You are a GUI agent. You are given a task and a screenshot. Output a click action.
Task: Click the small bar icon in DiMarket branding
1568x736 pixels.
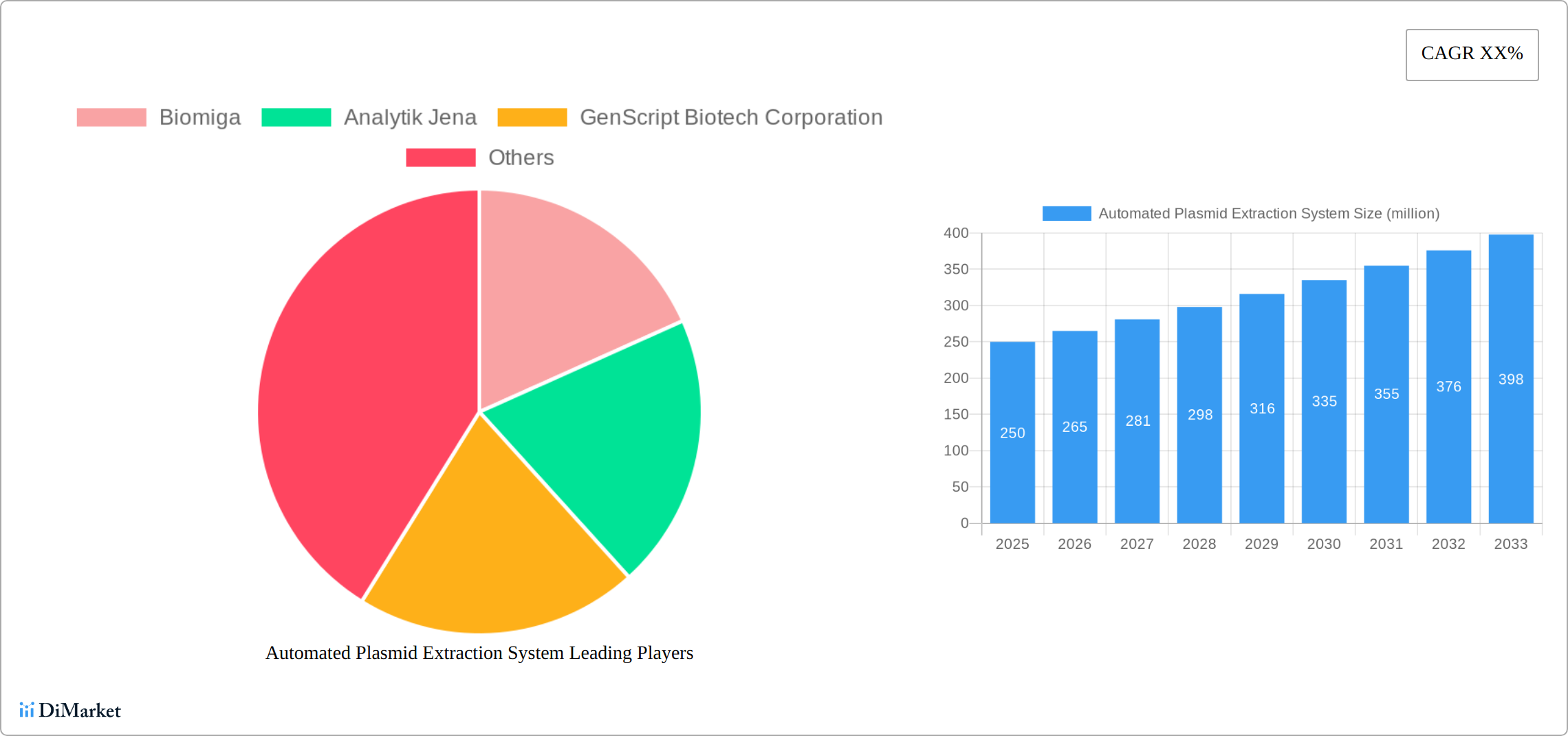click(x=28, y=710)
